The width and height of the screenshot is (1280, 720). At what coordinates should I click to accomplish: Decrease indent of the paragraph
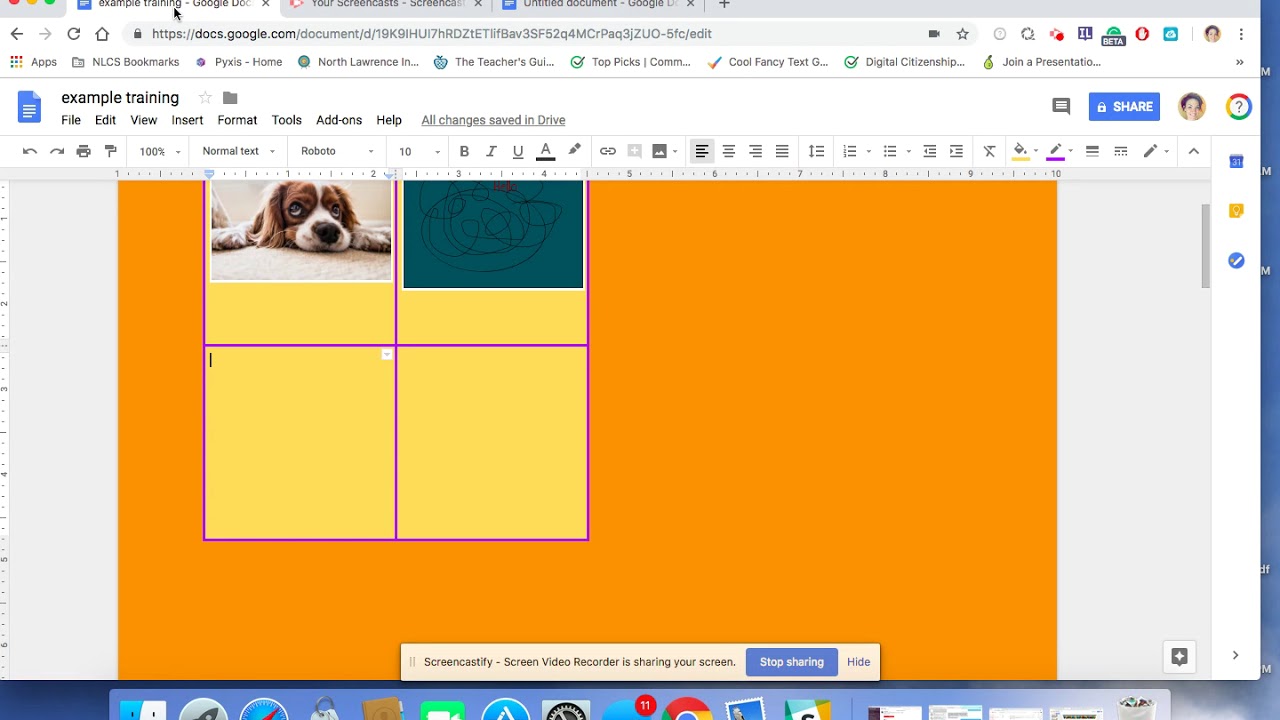point(930,151)
